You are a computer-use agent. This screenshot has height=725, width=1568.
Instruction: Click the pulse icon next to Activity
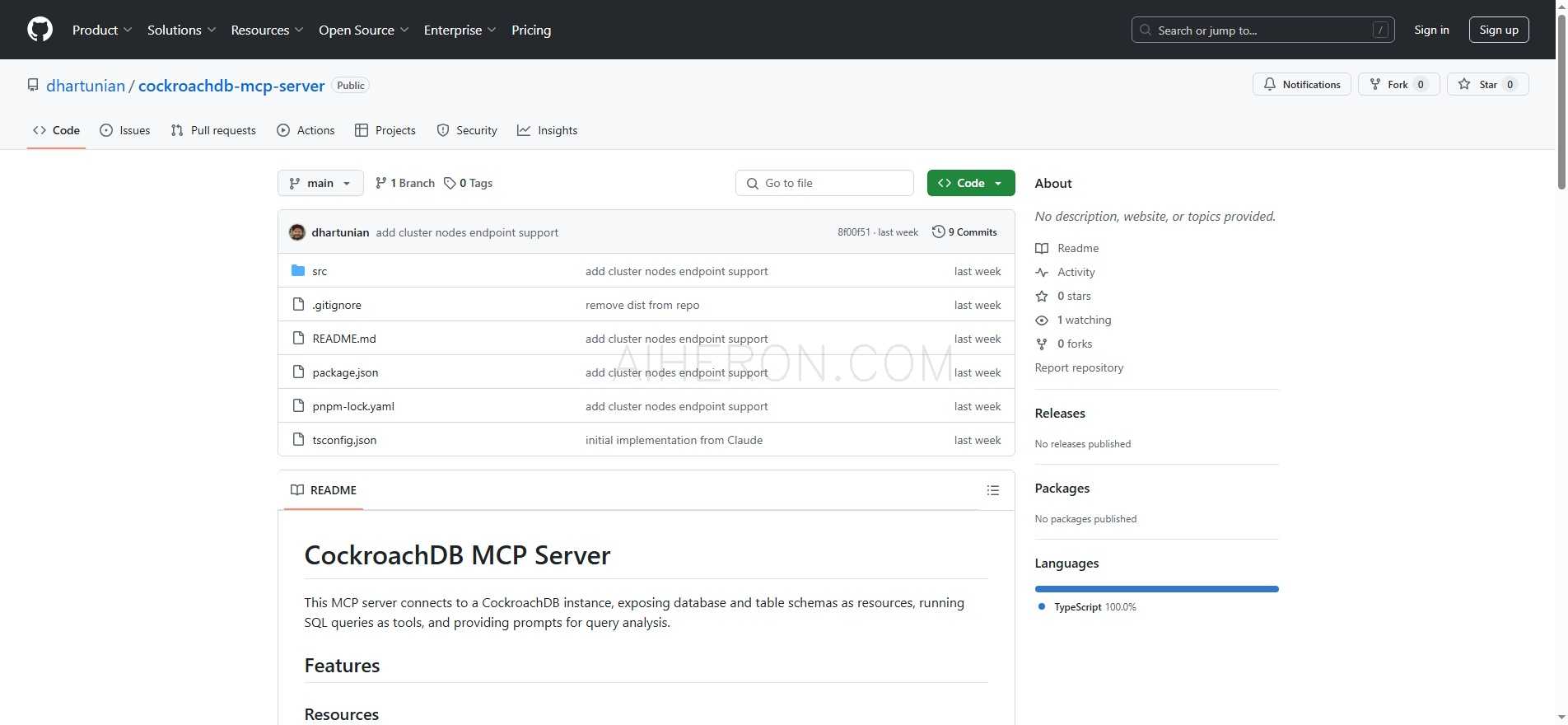coord(1042,272)
